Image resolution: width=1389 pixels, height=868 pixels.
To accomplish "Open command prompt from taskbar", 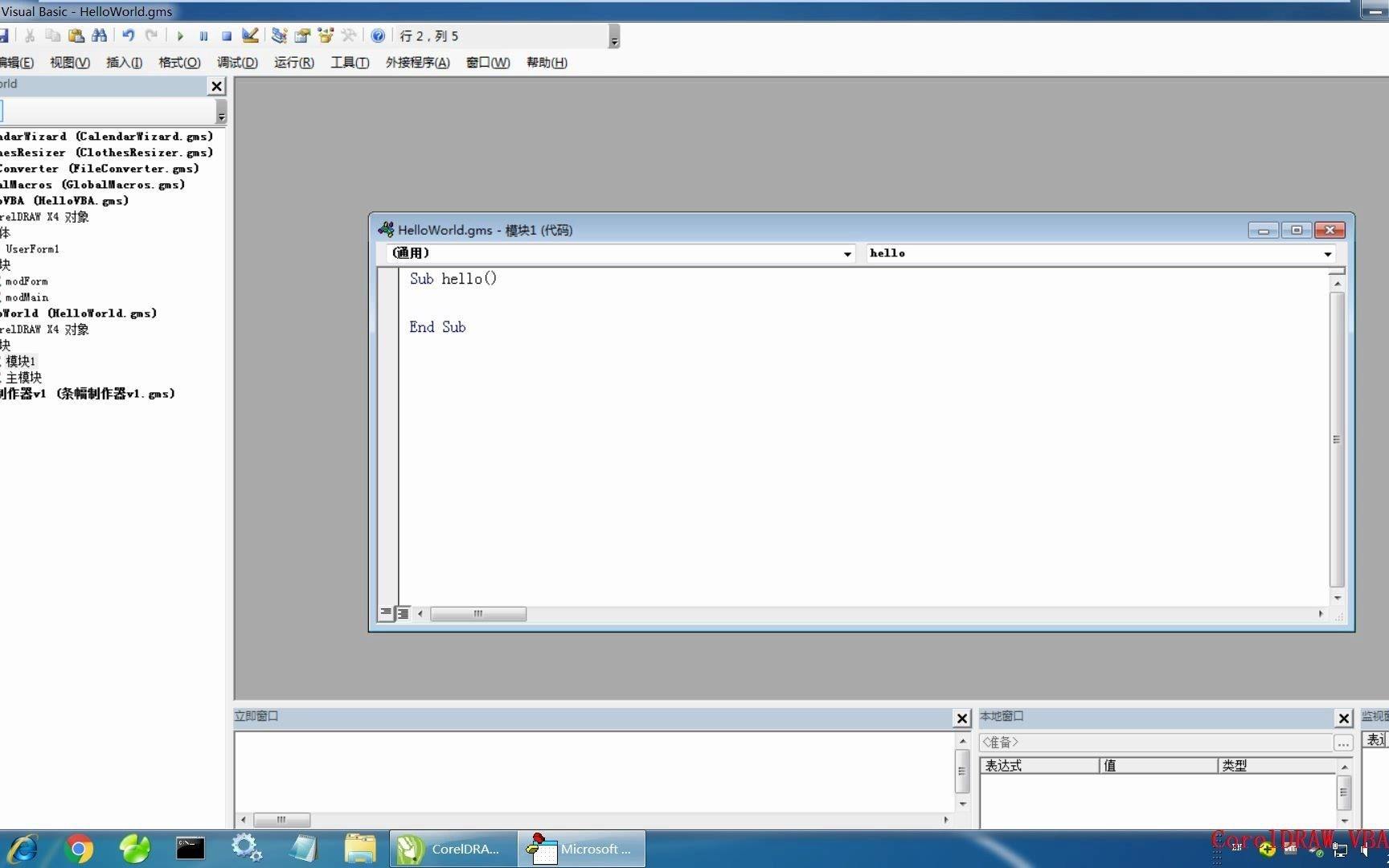I will pyautogui.click(x=191, y=849).
